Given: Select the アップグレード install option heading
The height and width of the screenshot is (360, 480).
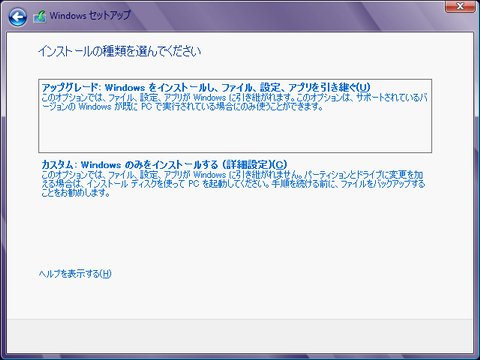Looking at the screenshot, I should tap(206, 88).
